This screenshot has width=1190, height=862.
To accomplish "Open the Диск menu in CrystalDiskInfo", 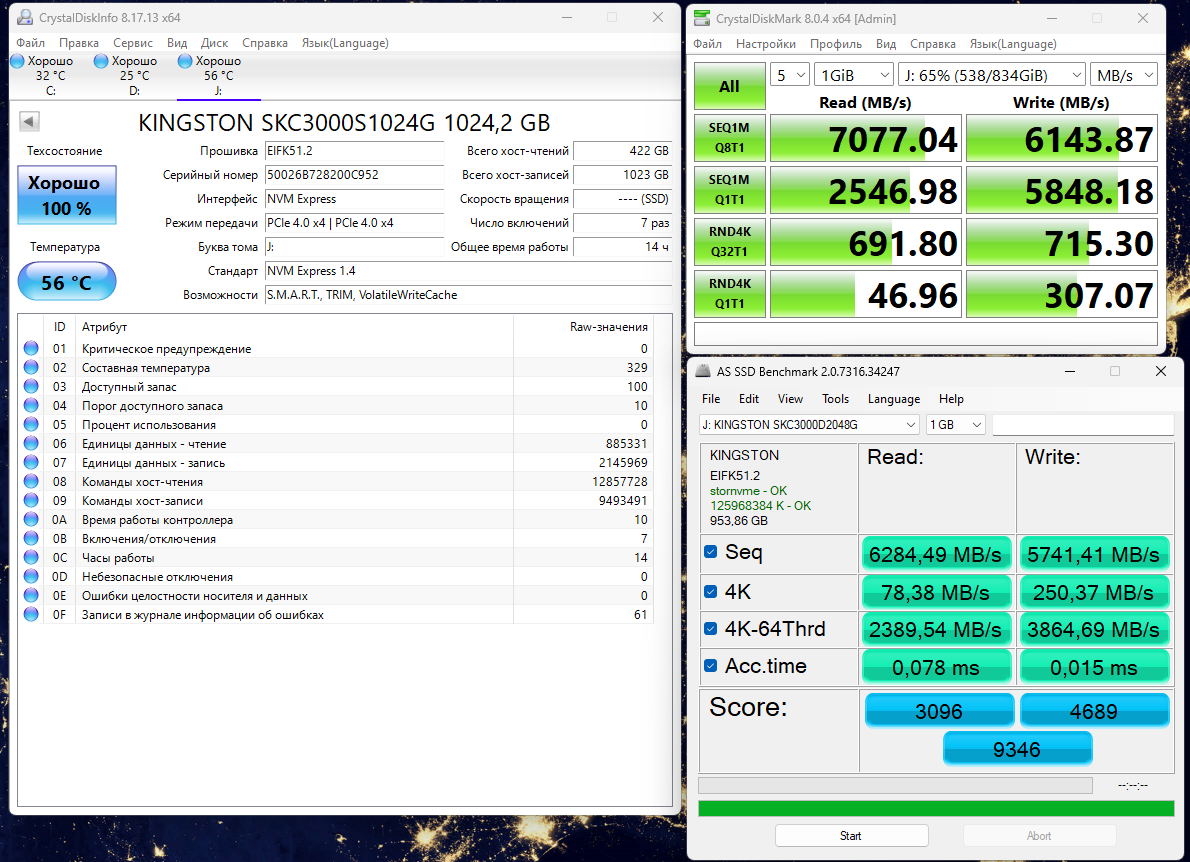I will (x=215, y=43).
